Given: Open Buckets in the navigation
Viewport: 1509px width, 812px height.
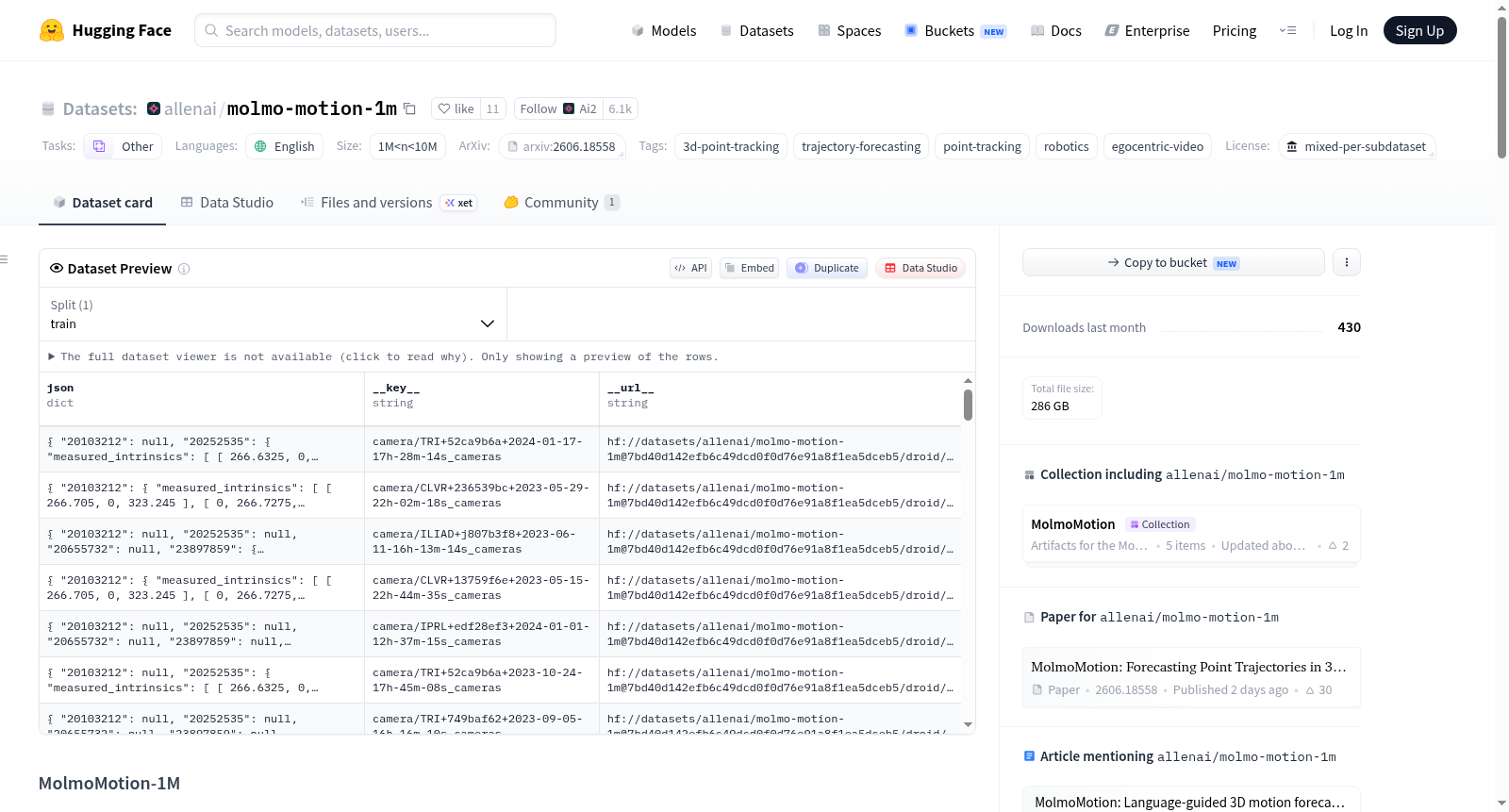Looking at the screenshot, I should pos(955,30).
